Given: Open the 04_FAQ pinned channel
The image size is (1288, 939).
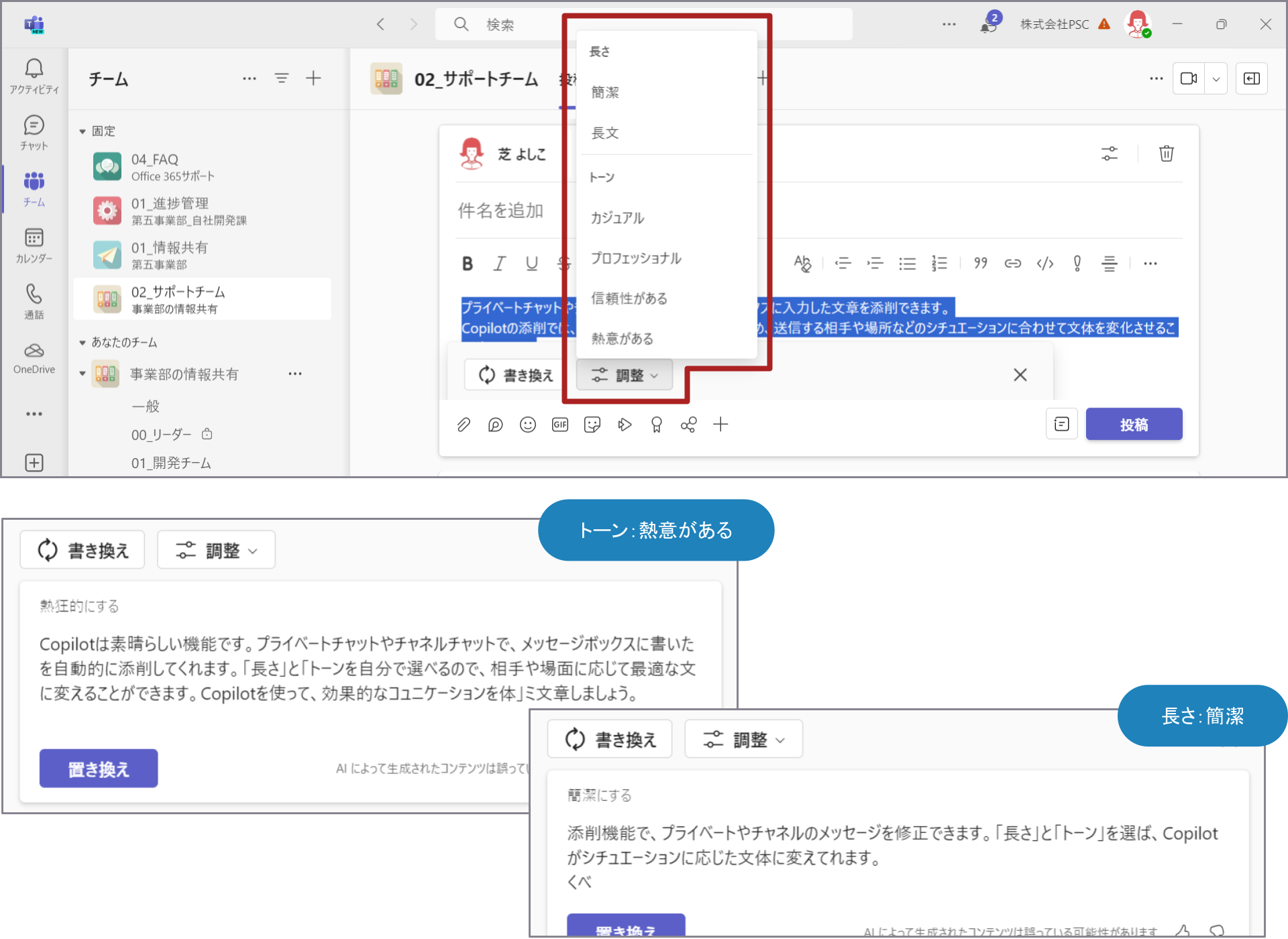Looking at the screenshot, I should tap(203, 168).
